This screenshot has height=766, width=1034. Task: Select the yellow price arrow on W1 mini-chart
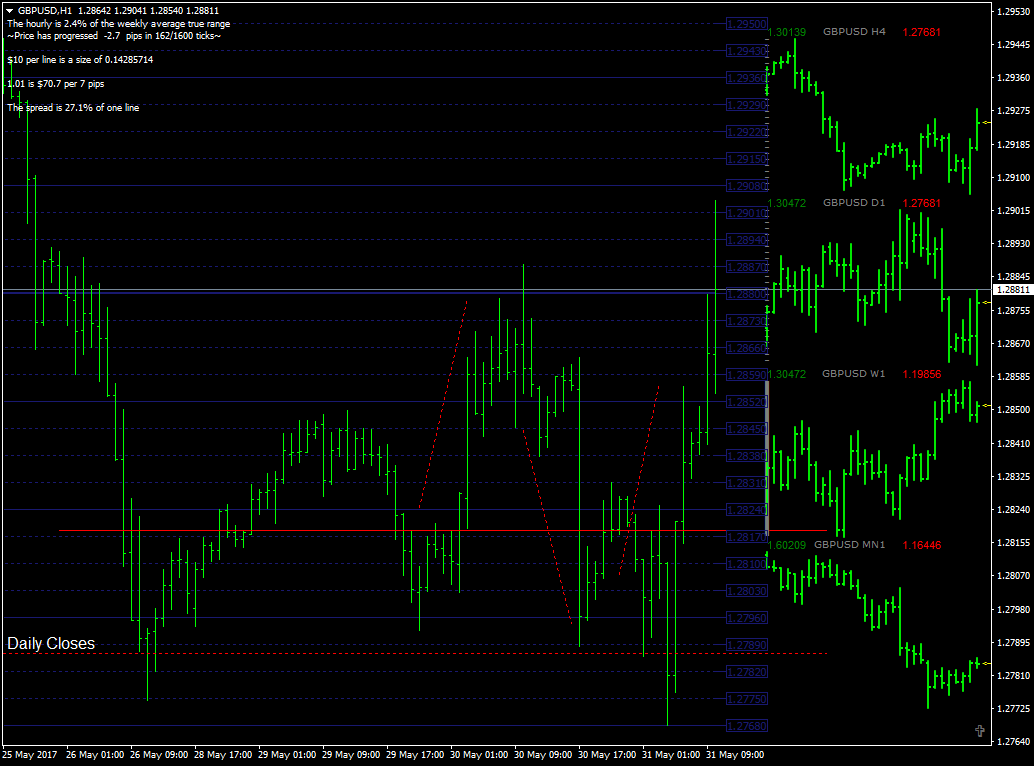point(987,406)
